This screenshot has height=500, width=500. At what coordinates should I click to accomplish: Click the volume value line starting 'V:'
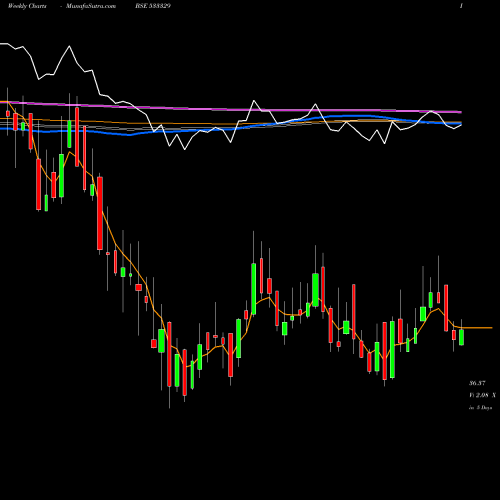click(x=482, y=395)
